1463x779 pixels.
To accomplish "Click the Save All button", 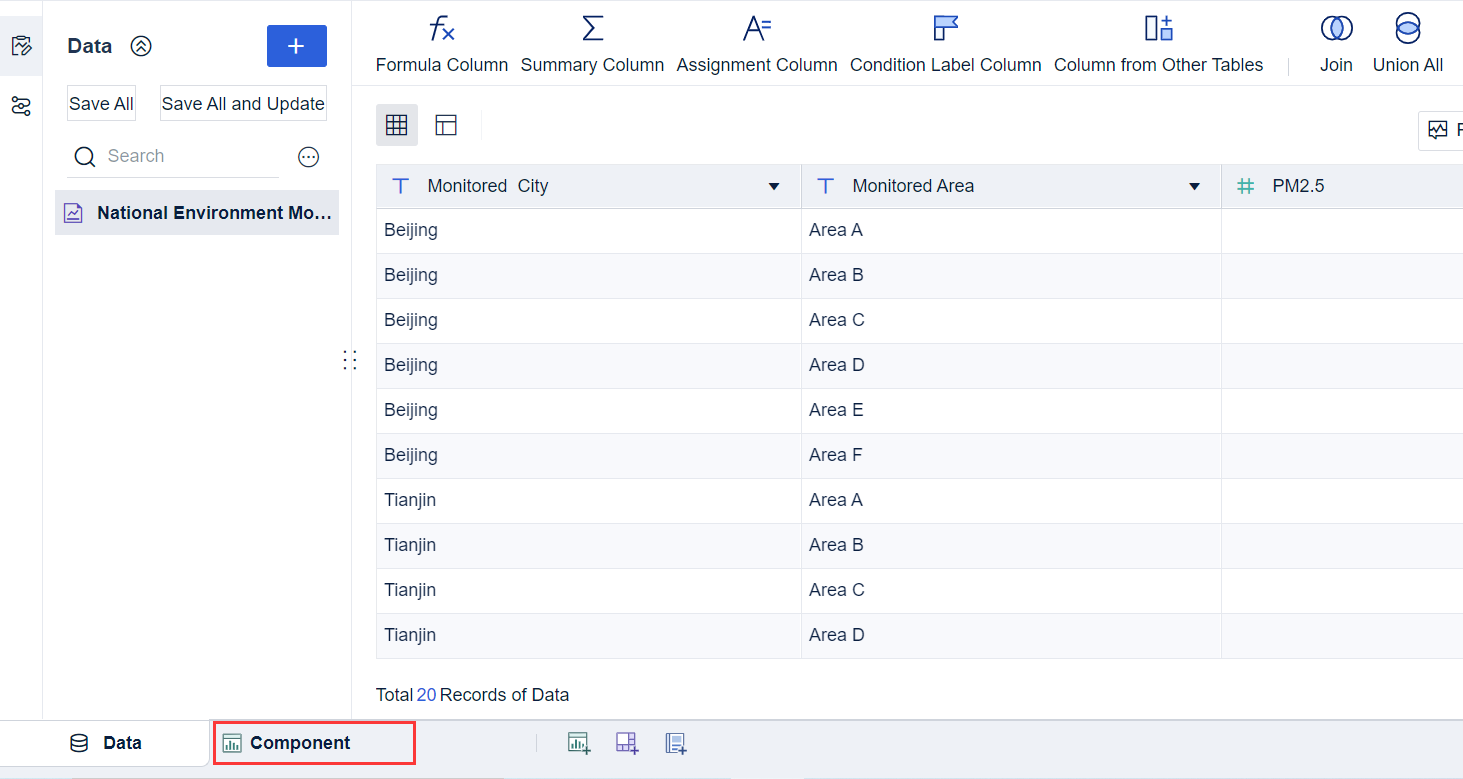I will click(100, 103).
